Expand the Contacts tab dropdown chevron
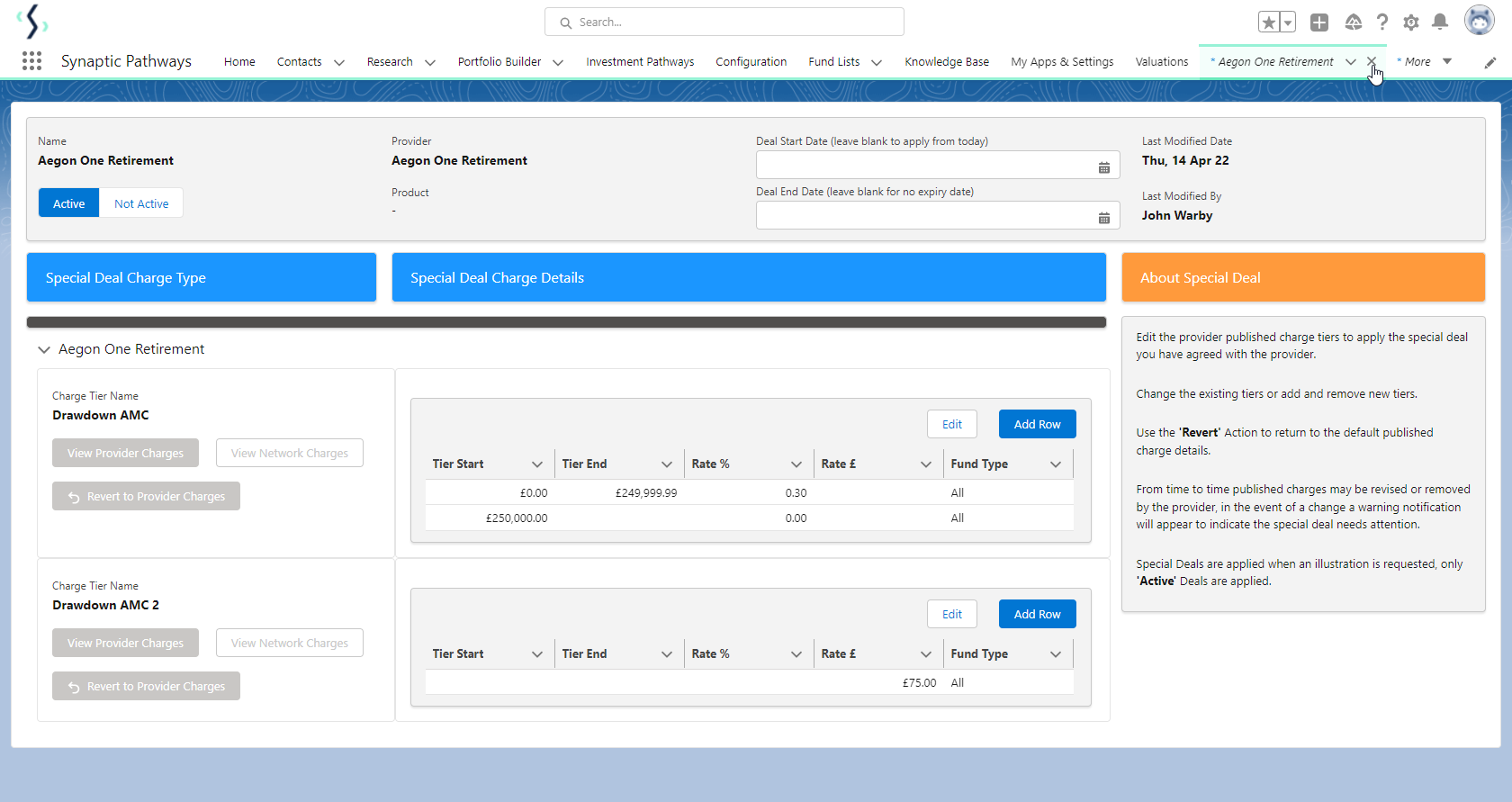Image resolution: width=1512 pixels, height=802 pixels. coord(339,62)
